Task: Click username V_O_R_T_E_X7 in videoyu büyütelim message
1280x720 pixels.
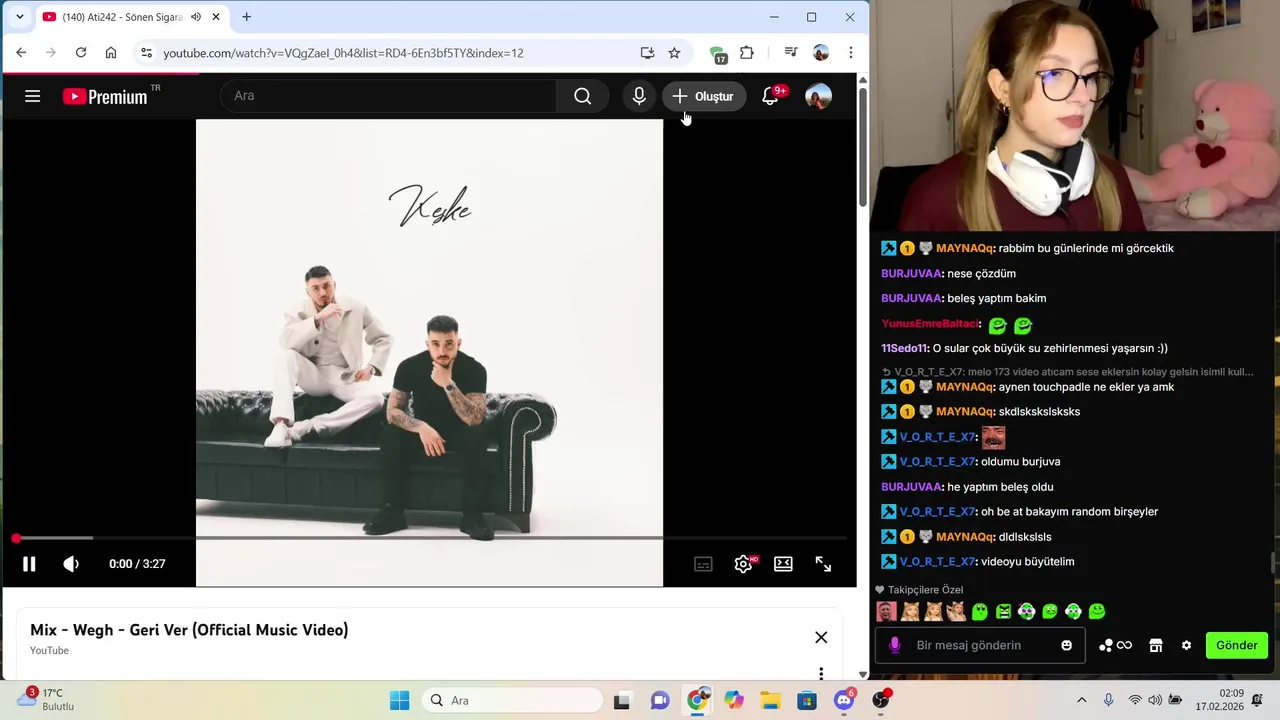Action: [x=937, y=562]
